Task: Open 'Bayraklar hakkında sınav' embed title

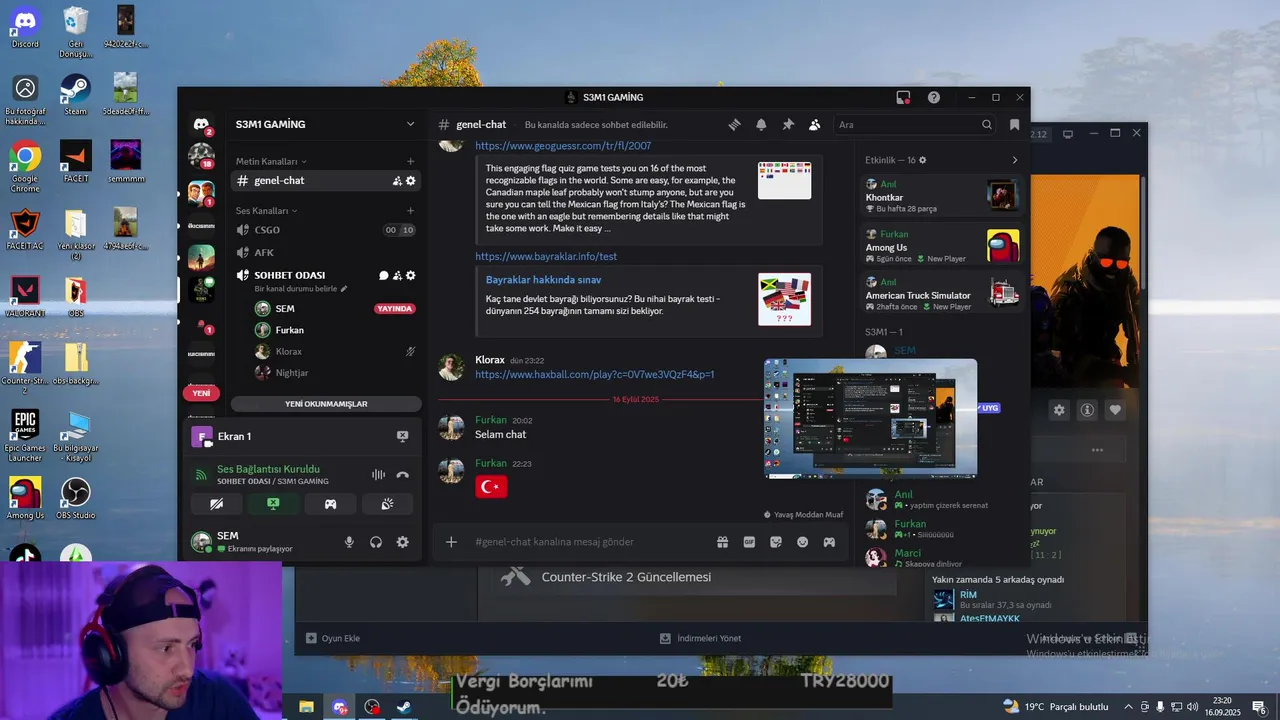Action: click(544, 280)
